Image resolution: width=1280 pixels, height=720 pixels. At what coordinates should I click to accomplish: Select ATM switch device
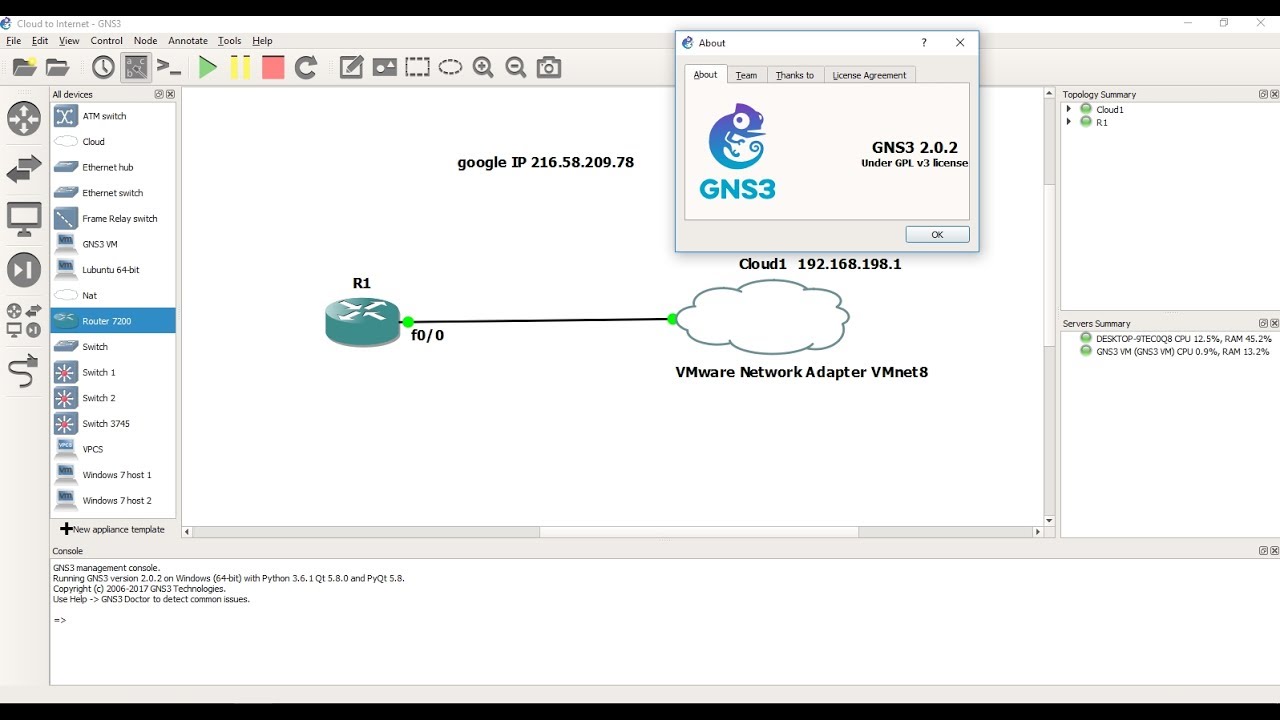tap(113, 116)
